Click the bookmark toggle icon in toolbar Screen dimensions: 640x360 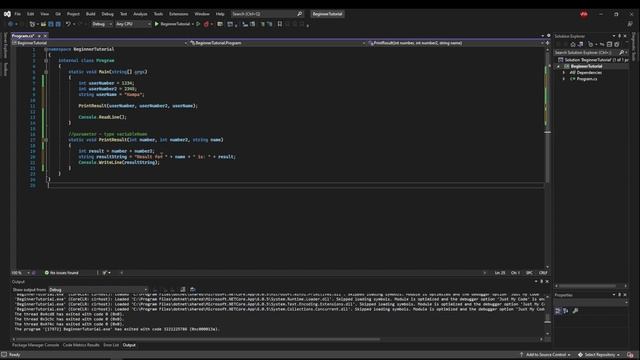point(280,24)
